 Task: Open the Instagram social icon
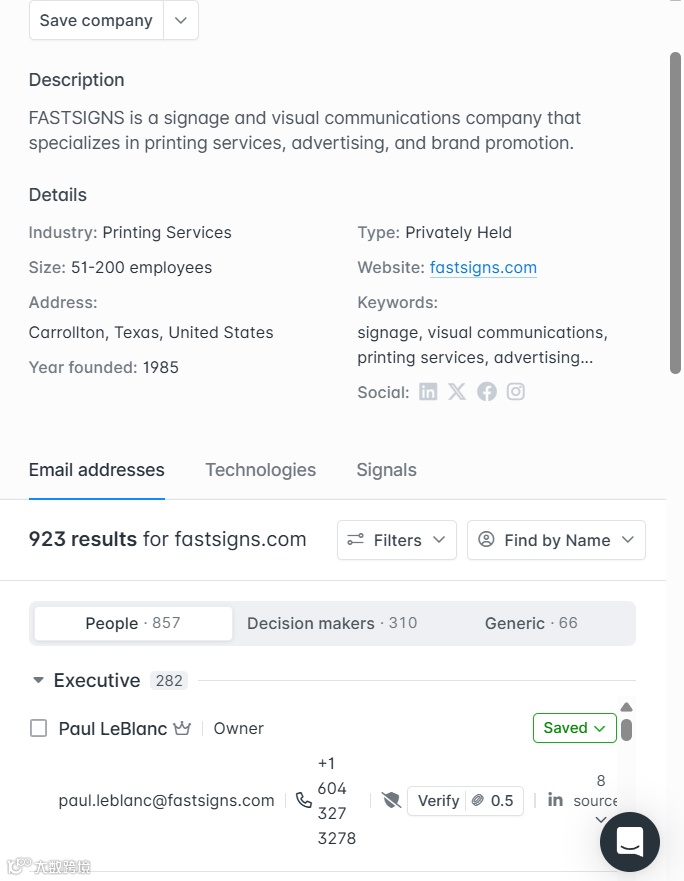516,392
